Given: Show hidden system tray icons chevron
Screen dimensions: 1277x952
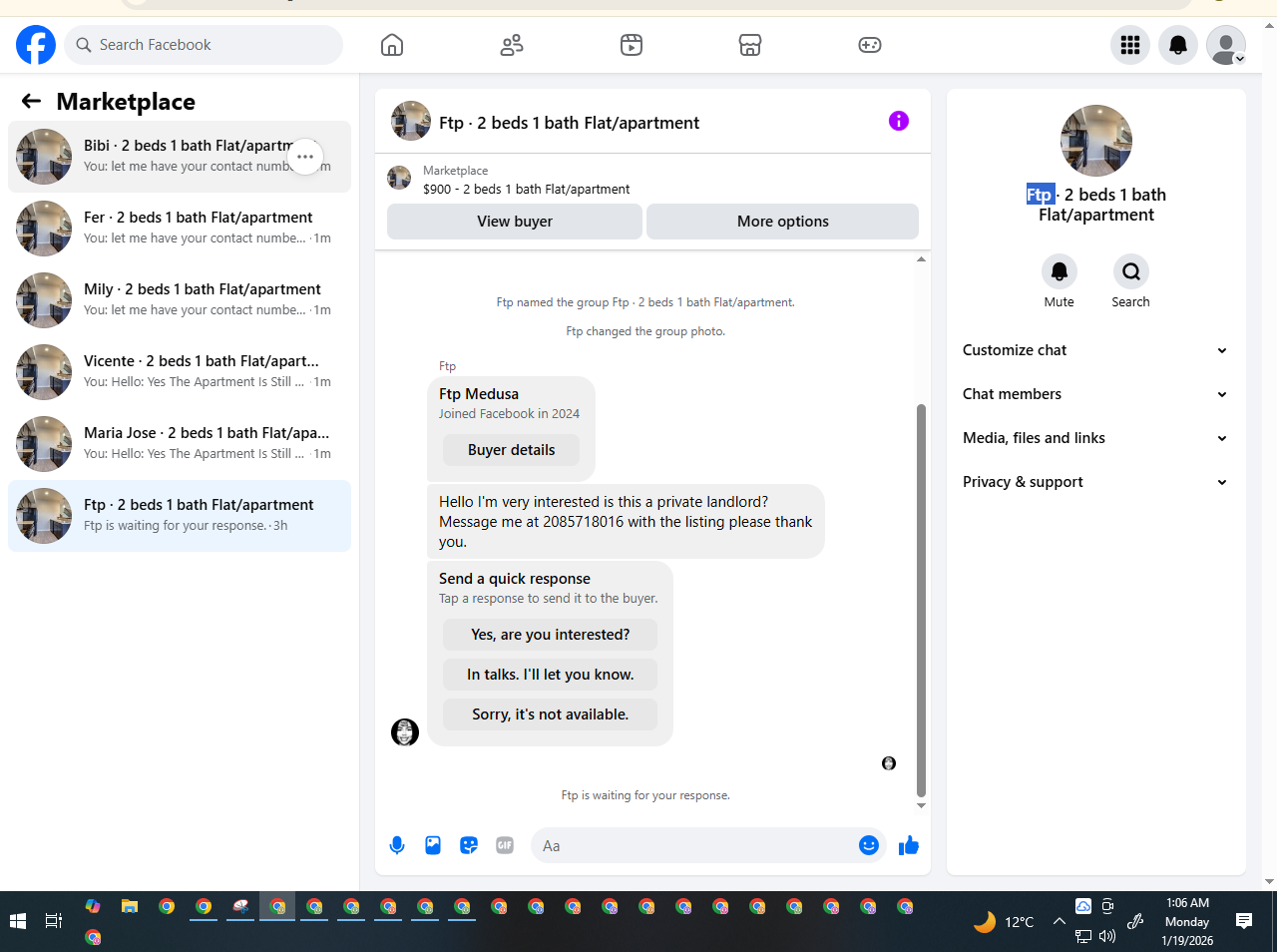Looking at the screenshot, I should [1059, 921].
